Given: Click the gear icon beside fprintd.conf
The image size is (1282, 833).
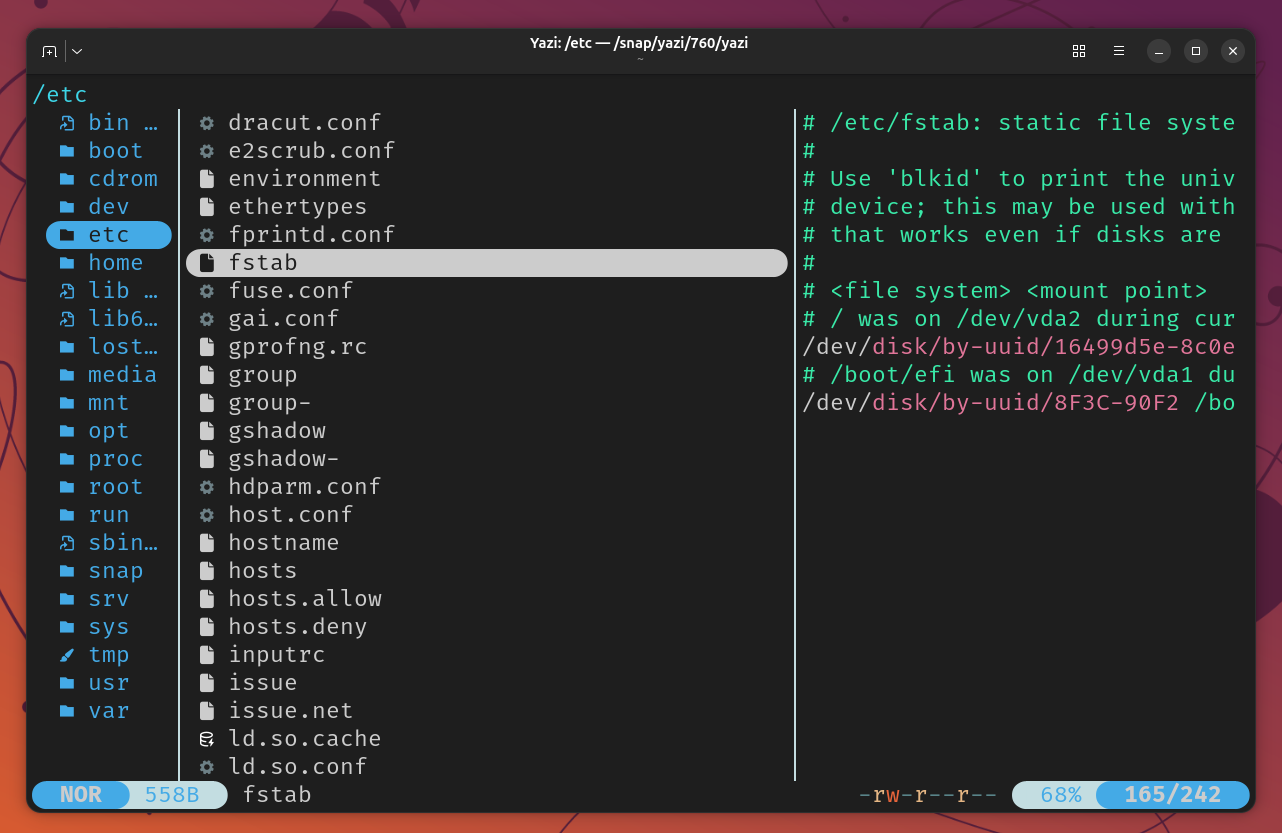Looking at the screenshot, I should [207, 235].
